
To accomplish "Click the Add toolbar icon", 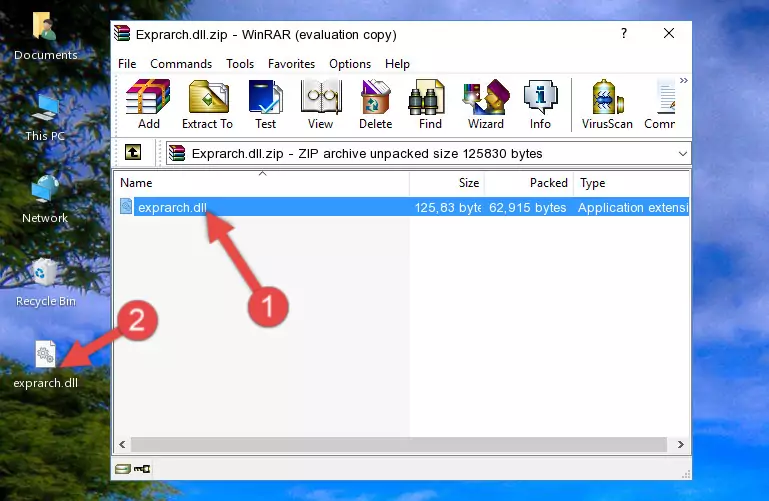I will (x=148, y=104).
